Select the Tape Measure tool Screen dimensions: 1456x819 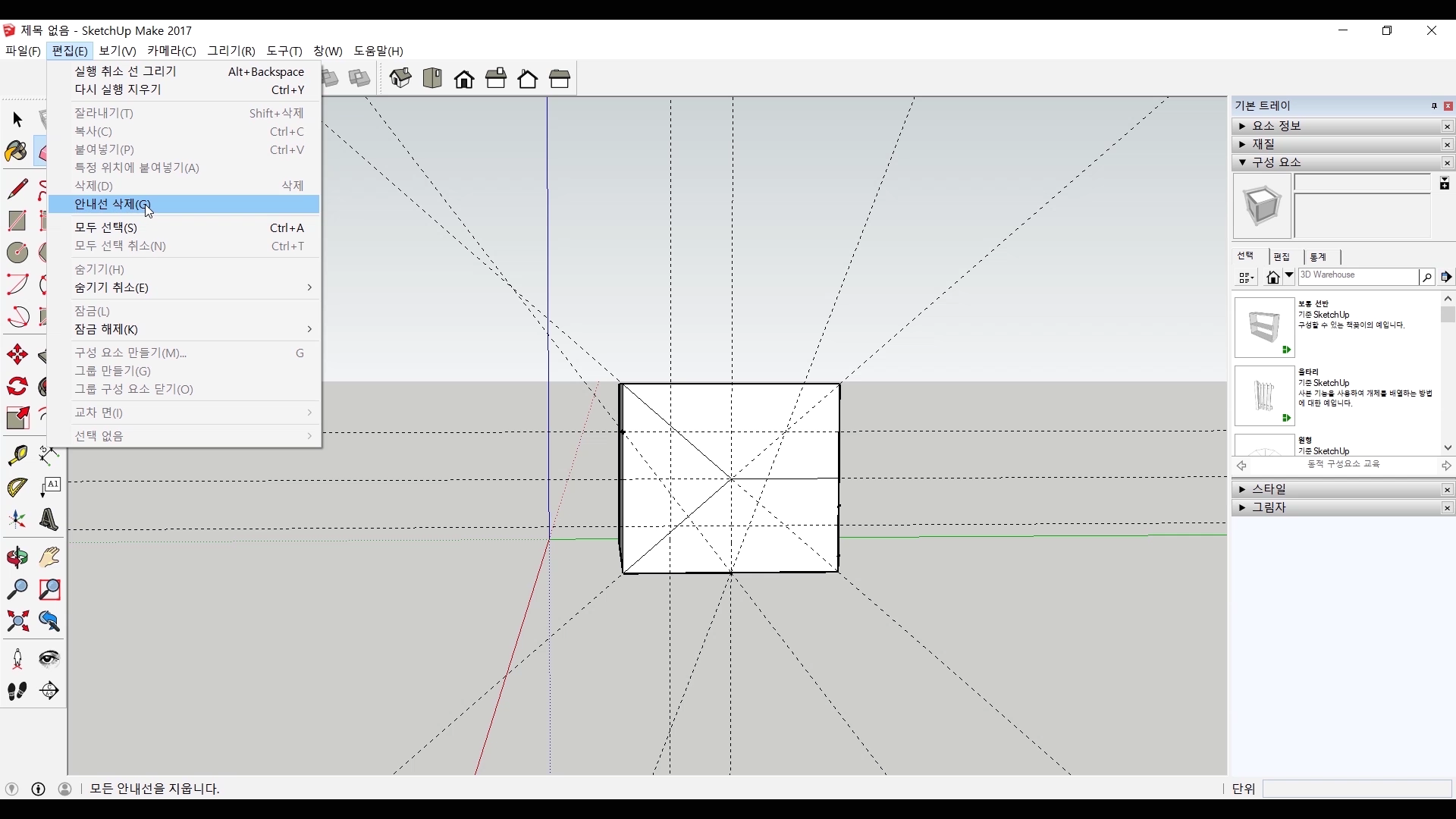[x=17, y=454]
